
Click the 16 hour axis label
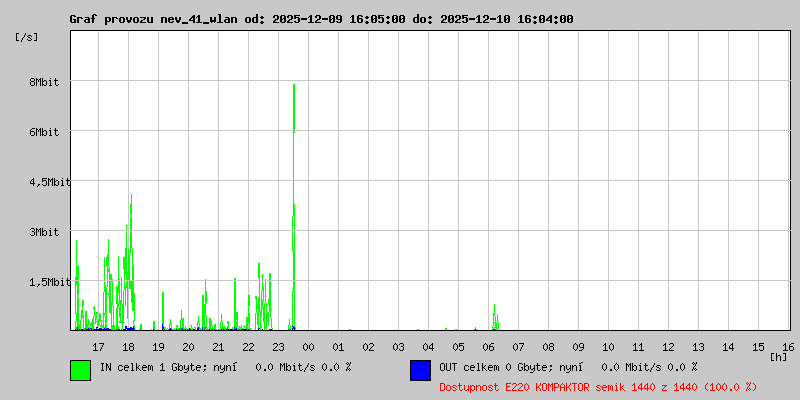tap(788, 347)
